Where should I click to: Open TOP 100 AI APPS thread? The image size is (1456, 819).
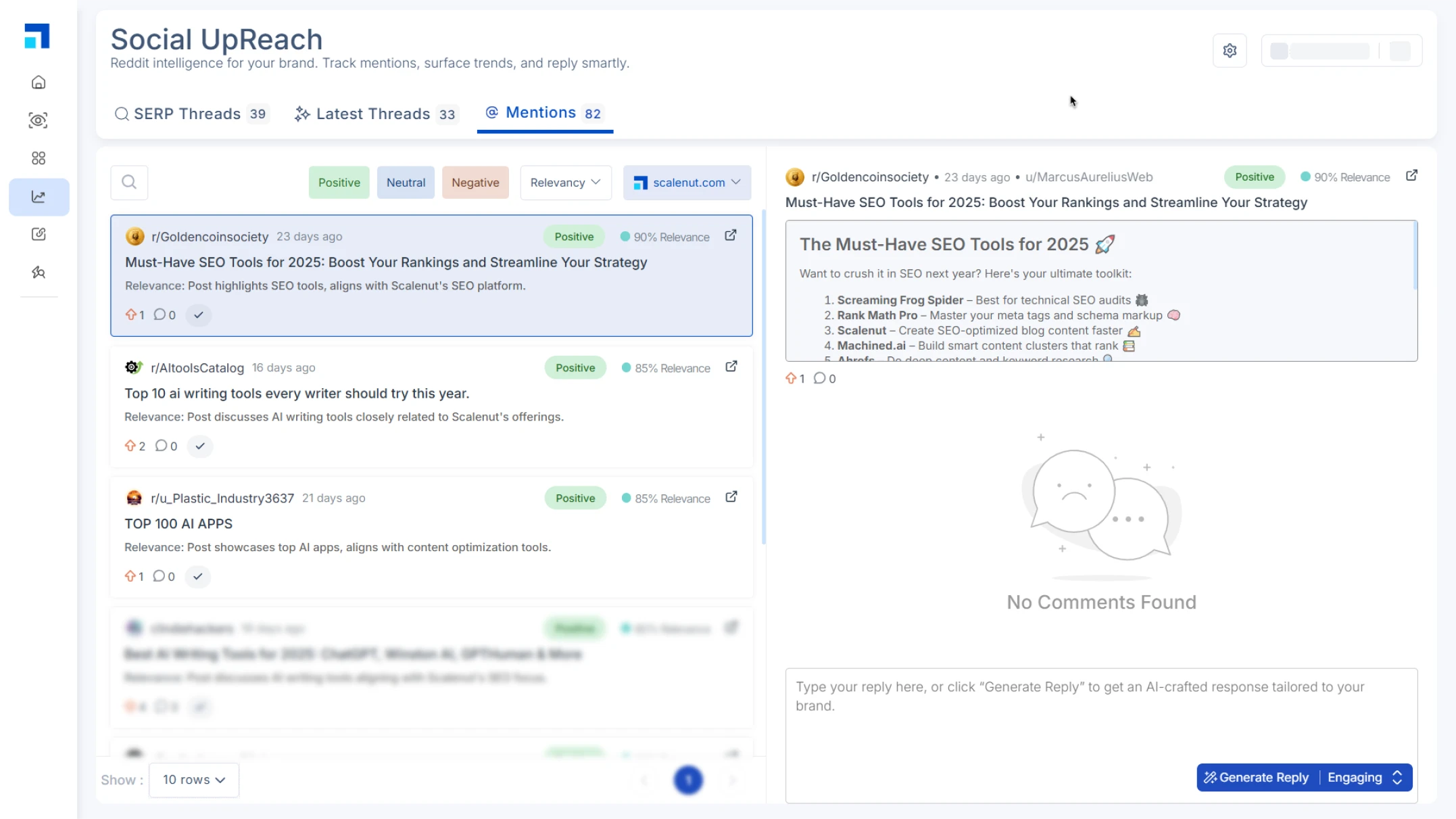(178, 524)
